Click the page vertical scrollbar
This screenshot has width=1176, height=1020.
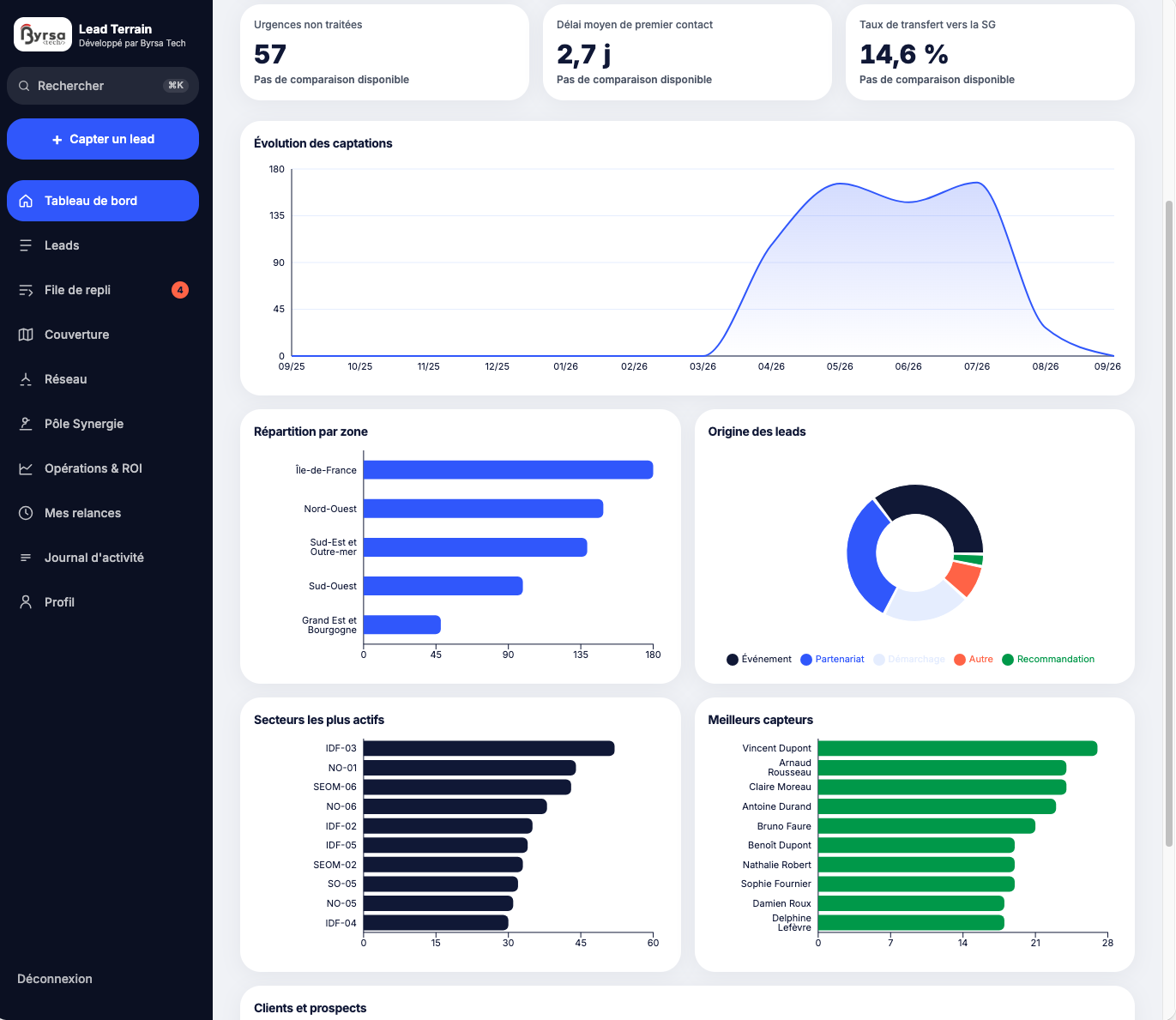[x=1169, y=523]
